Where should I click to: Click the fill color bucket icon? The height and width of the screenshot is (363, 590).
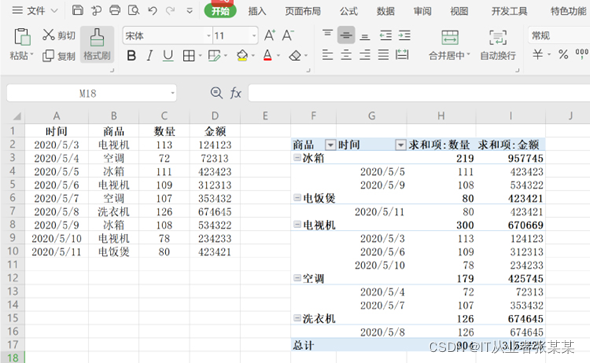pyautogui.click(x=242, y=56)
